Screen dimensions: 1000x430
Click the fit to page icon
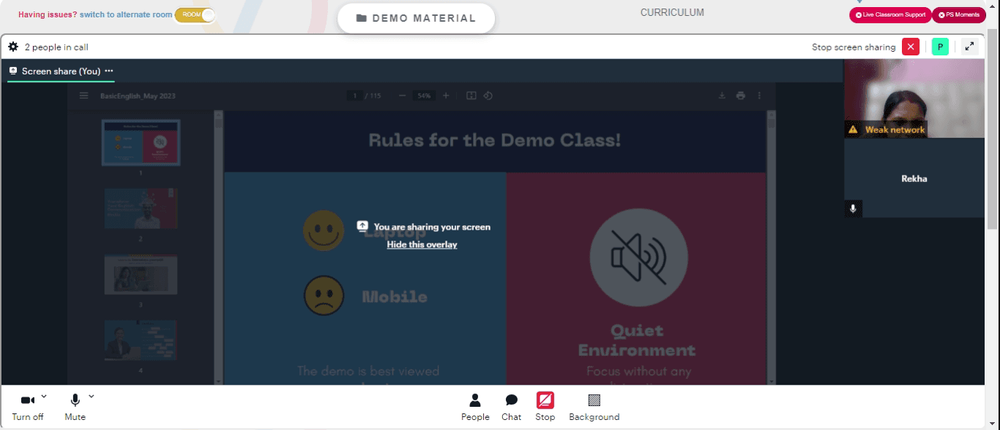[x=471, y=96]
